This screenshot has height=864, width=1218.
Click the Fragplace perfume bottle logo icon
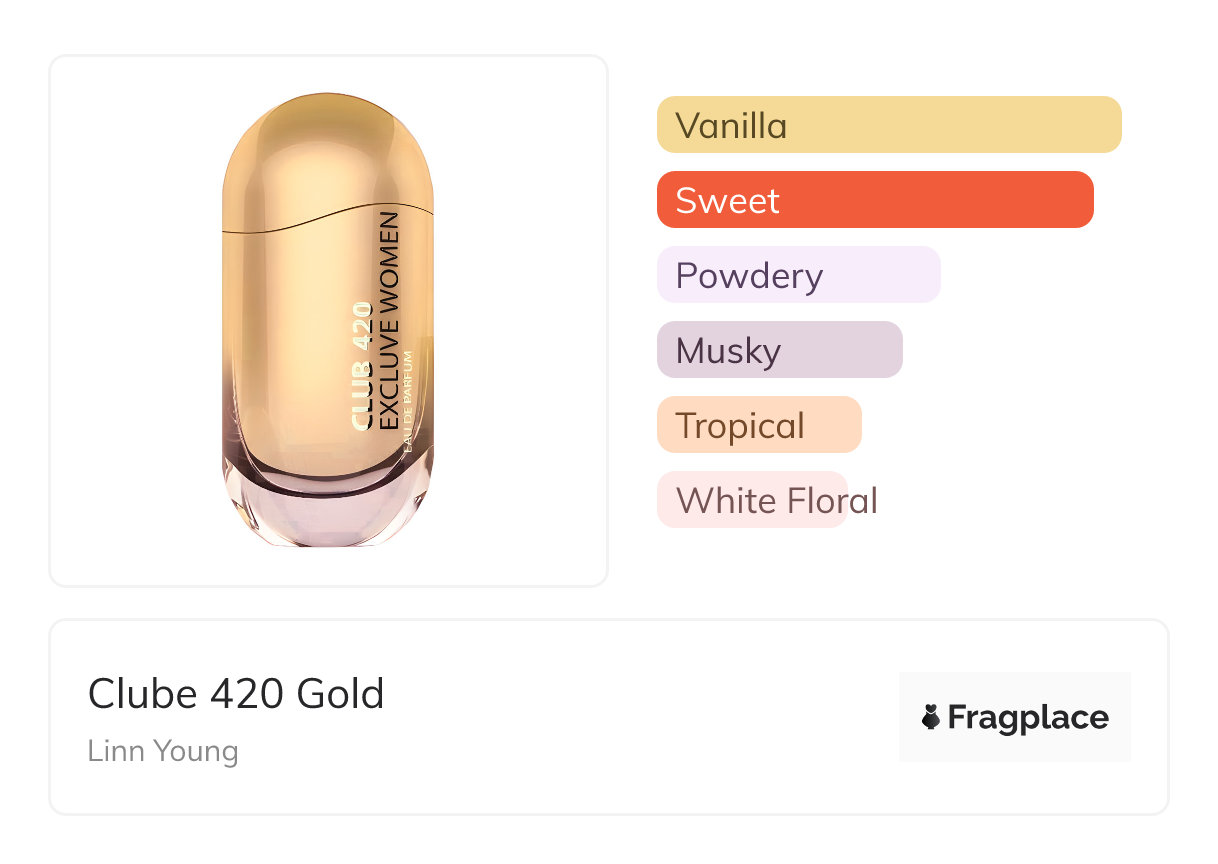click(x=931, y=717)
